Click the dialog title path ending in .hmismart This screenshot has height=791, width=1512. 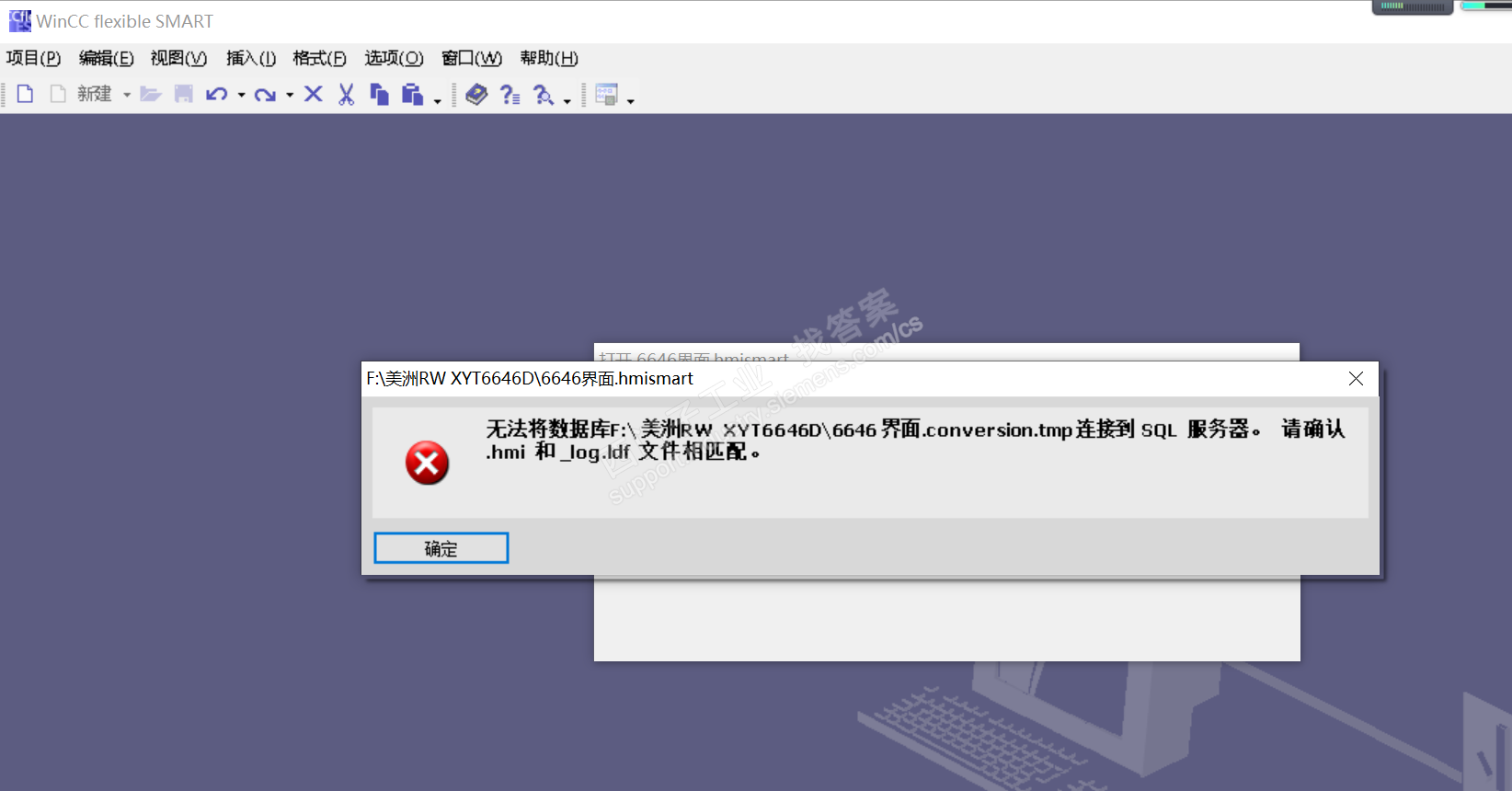point(530,379)
